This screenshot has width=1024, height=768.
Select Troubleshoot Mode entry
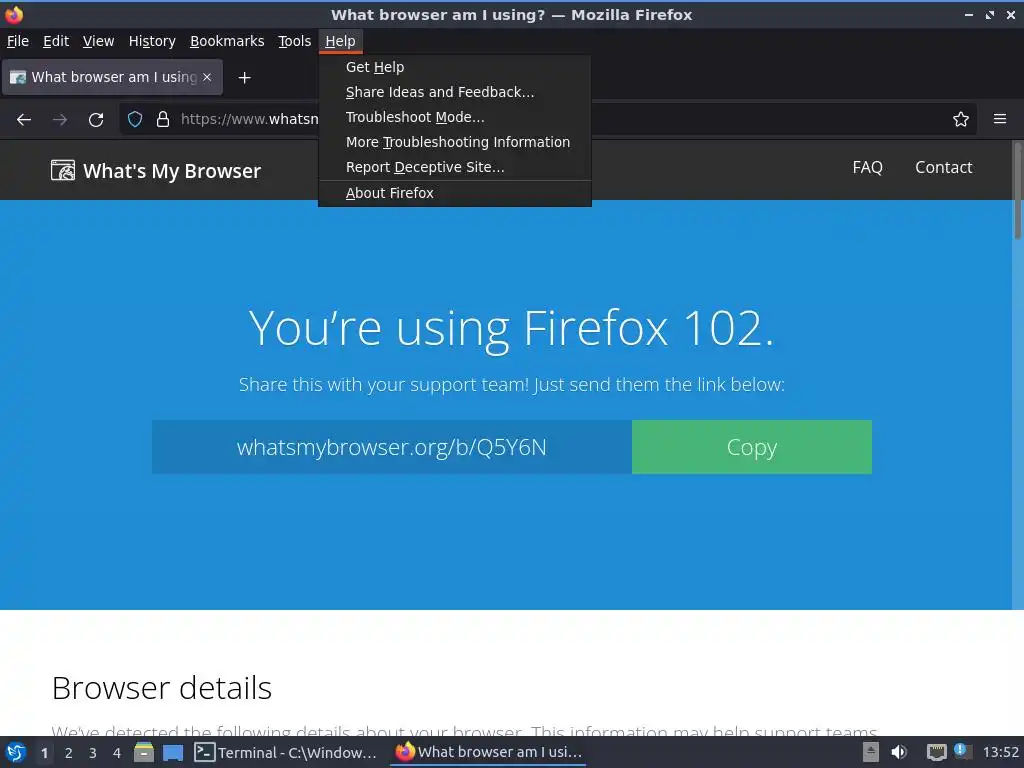(455, 117)
